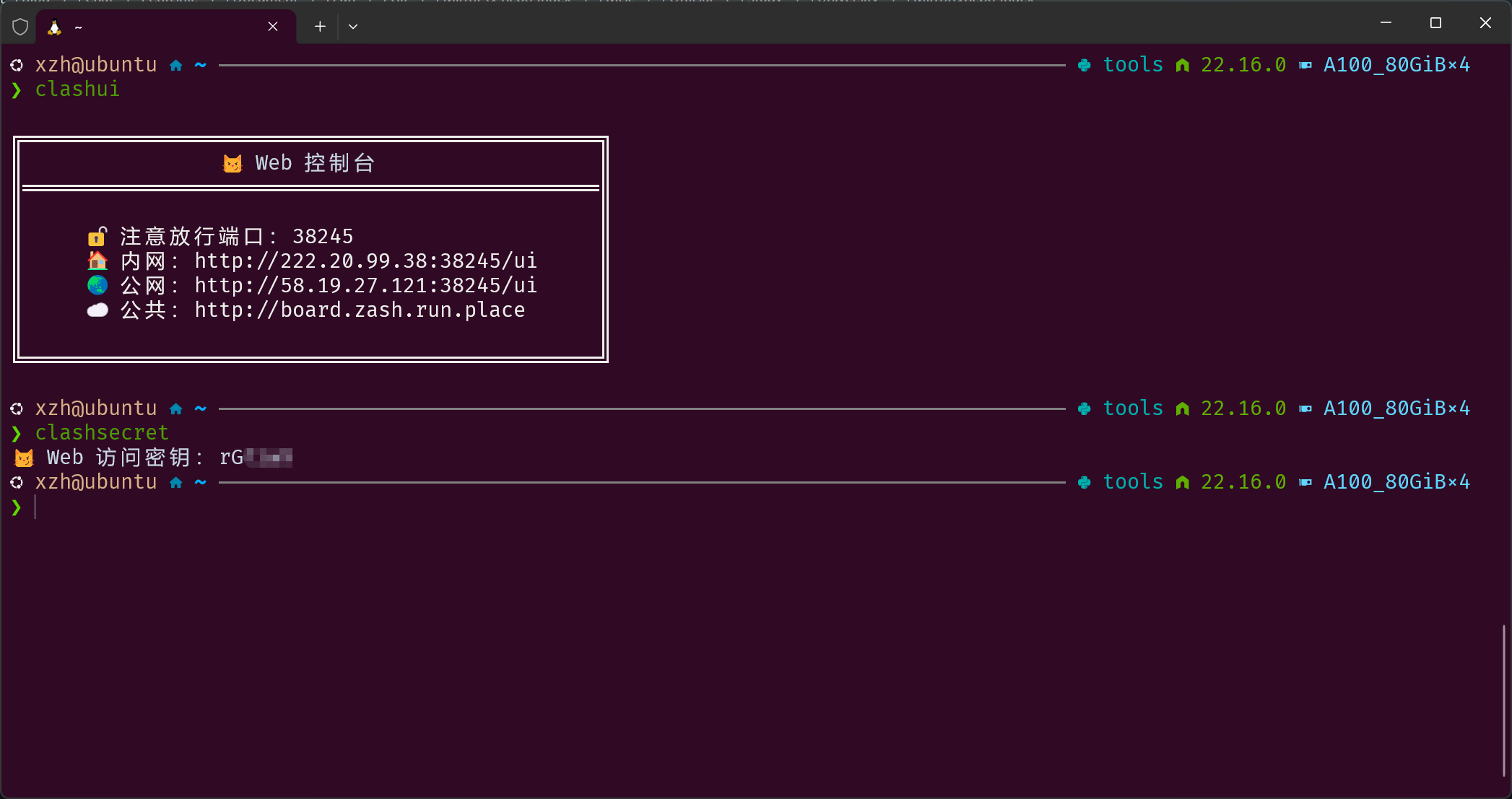Click the "公网:" label
Image resolution: width=1512 pixels, height=799 pixels.
[149, 285]
